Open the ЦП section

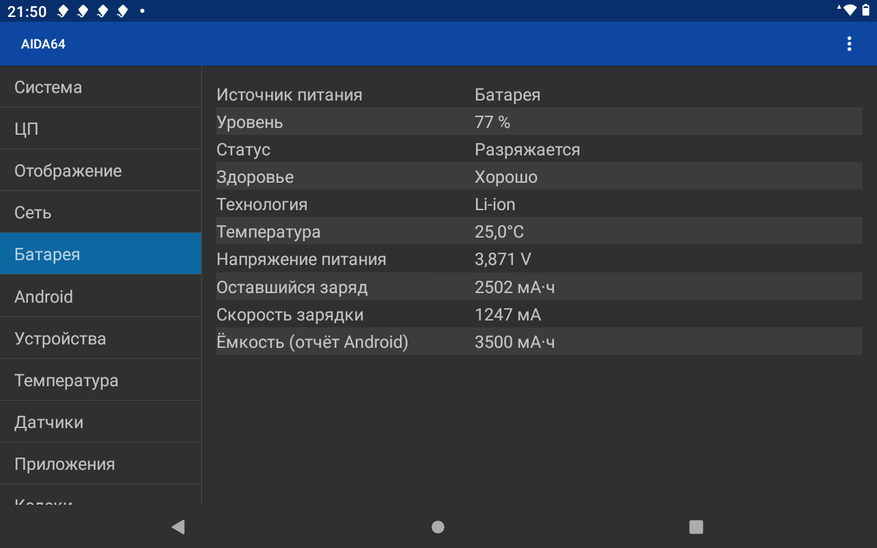[101, 128]
